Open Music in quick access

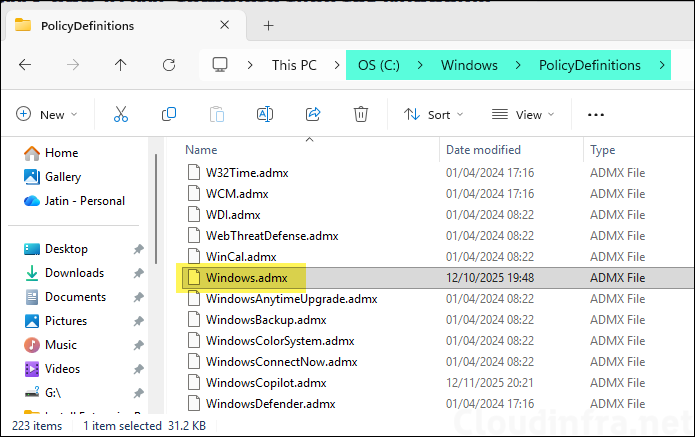pyautogui.click(x=51, y=345)
